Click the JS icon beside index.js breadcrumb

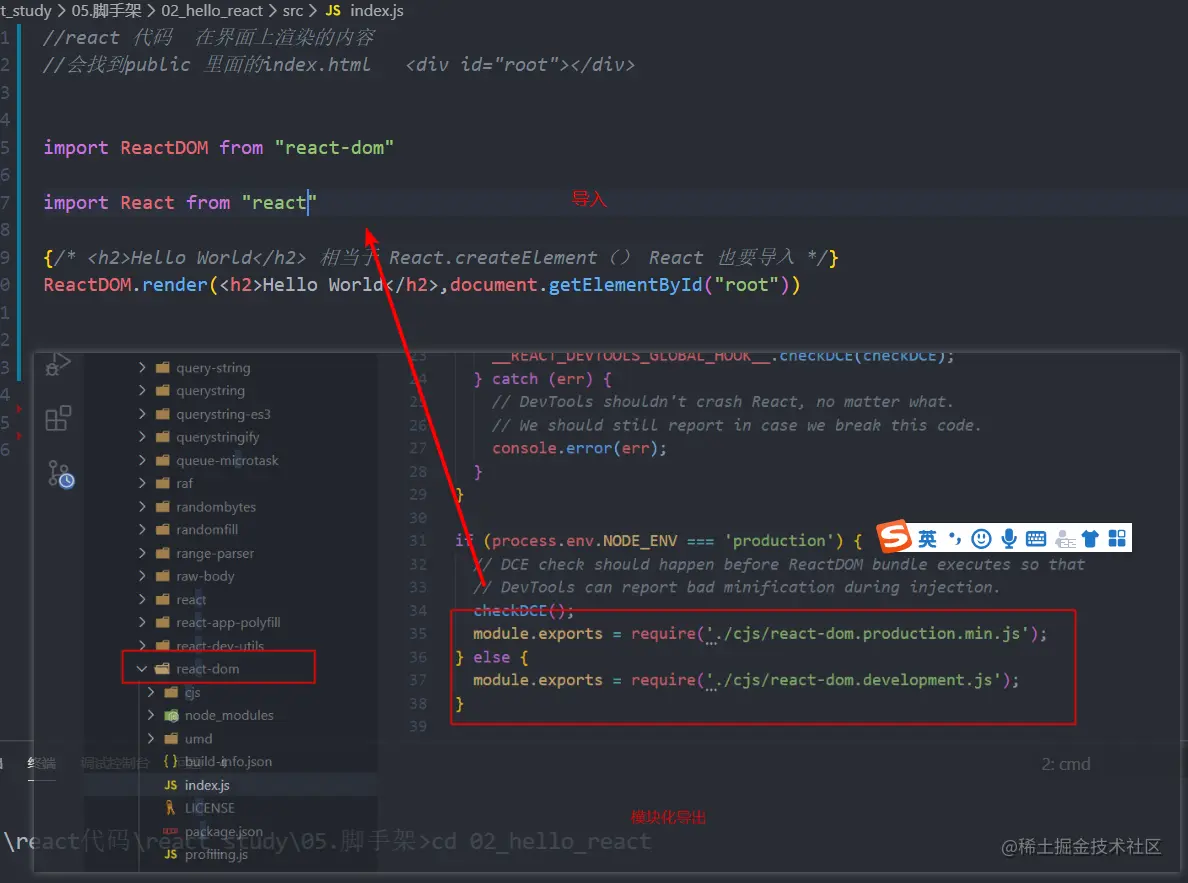pos(333,11)
